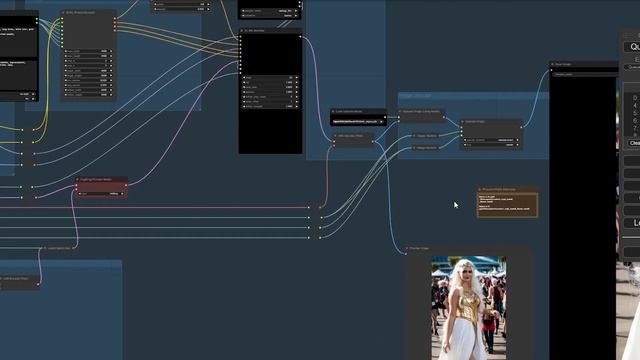The width and height of the screenshot is (640, 360).
Task: Collapse the gray many-widget node's title dot
Action: (x=63, y=13)
